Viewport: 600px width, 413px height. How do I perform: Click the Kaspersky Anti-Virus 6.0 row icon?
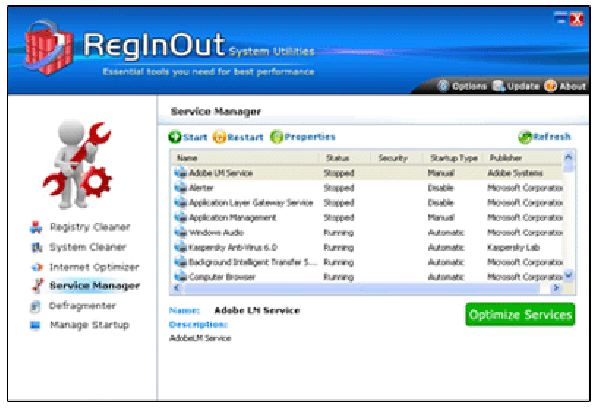click(180, 247)
